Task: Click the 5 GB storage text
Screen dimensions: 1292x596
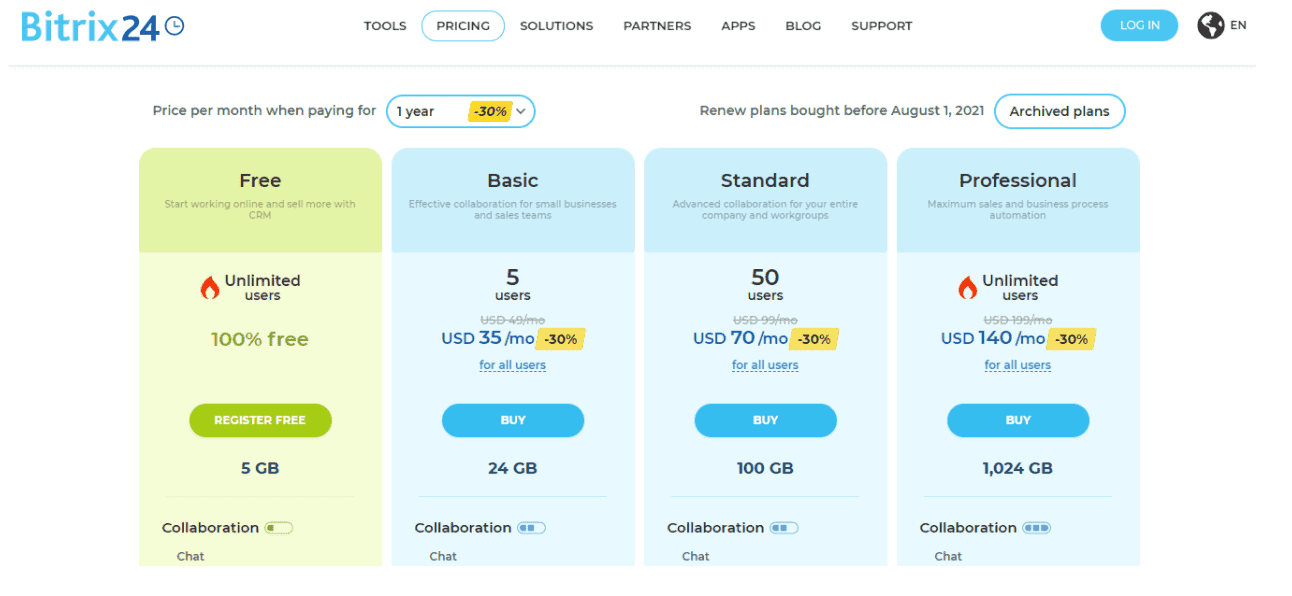Action: pyautogui.click(x=260, y=468)
